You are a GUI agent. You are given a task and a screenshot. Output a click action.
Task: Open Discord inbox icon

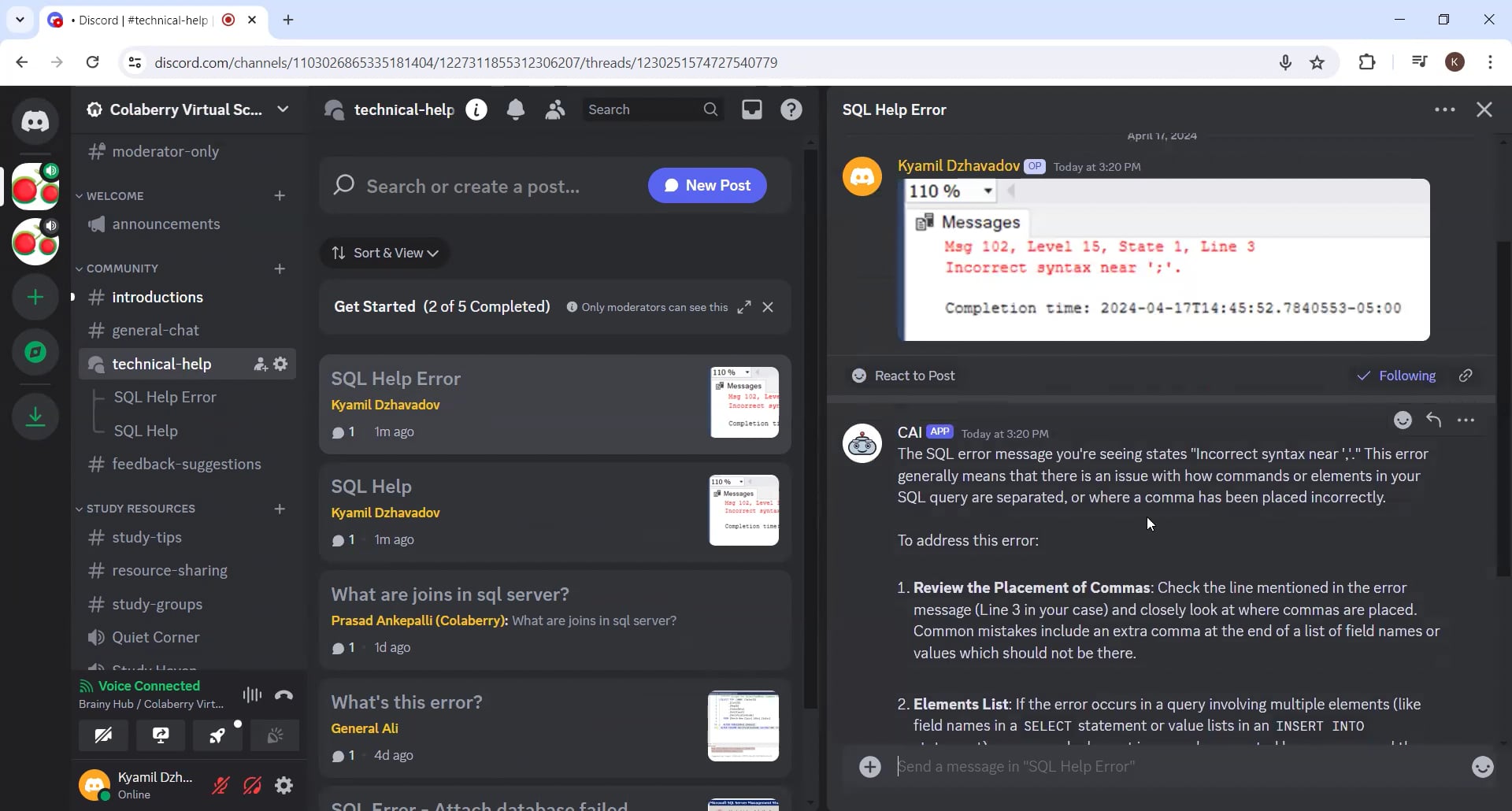(x=752, y=109)
